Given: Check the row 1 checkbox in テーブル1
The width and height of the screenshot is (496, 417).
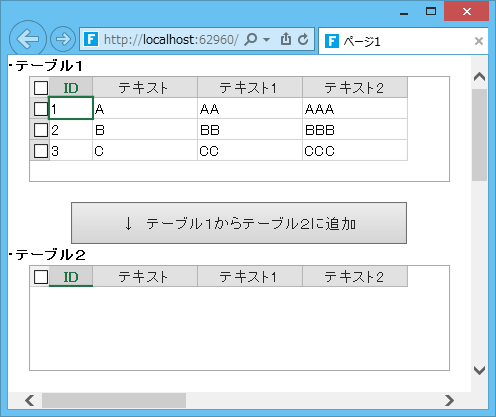Looking at the screenshot, I should click(41, 109).
